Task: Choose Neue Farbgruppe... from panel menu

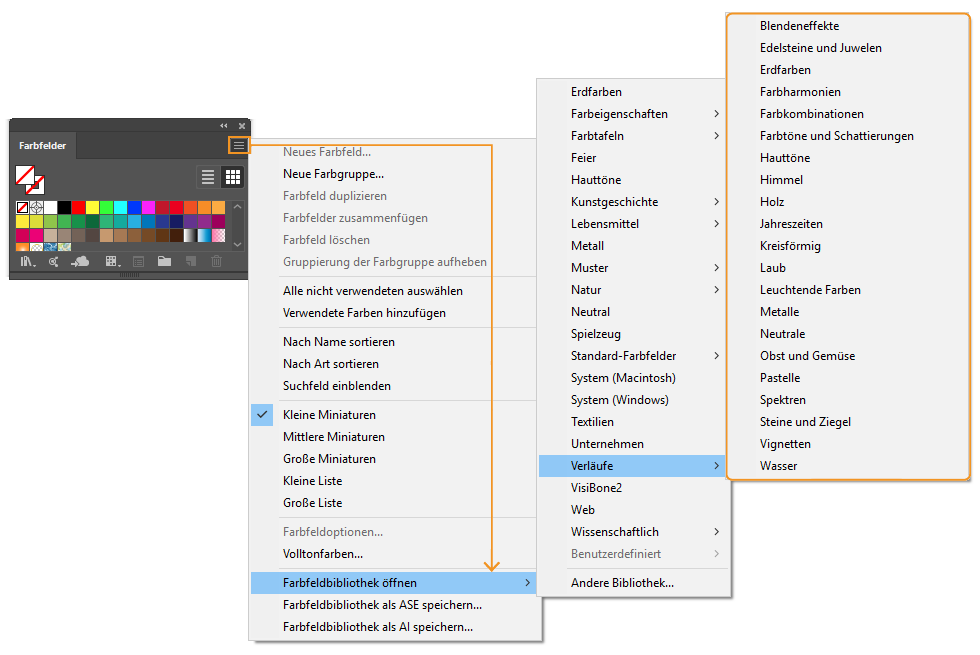Action: [x=394, y=174]
